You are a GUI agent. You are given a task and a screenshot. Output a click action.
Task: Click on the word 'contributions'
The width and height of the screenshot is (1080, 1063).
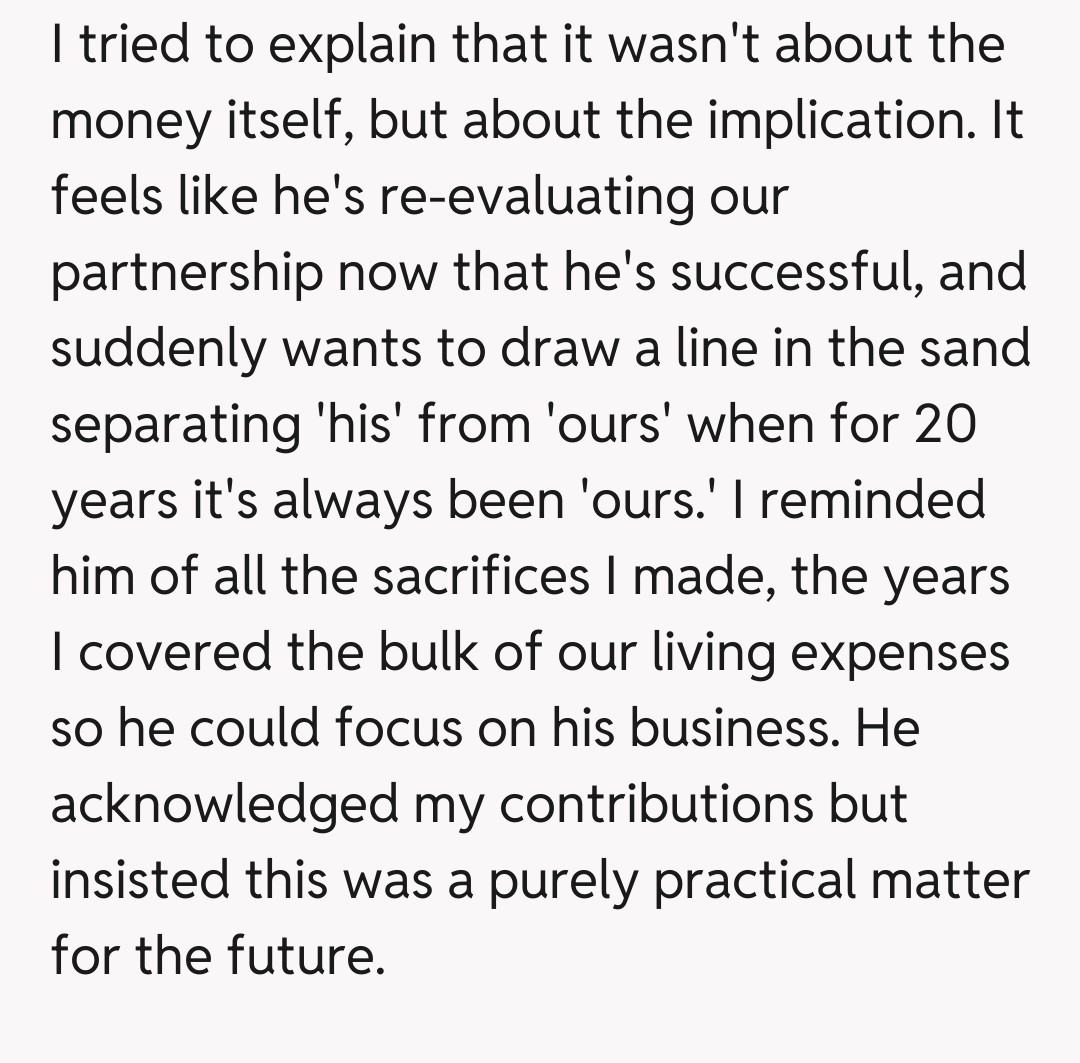(657, 803)
